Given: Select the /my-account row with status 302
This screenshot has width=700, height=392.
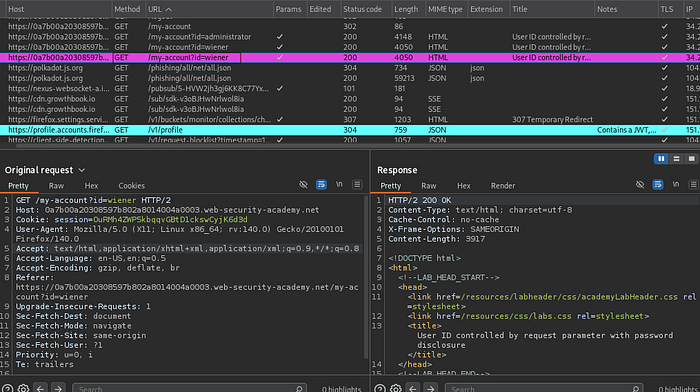Looking at the screenshot, I should point(350,26).
